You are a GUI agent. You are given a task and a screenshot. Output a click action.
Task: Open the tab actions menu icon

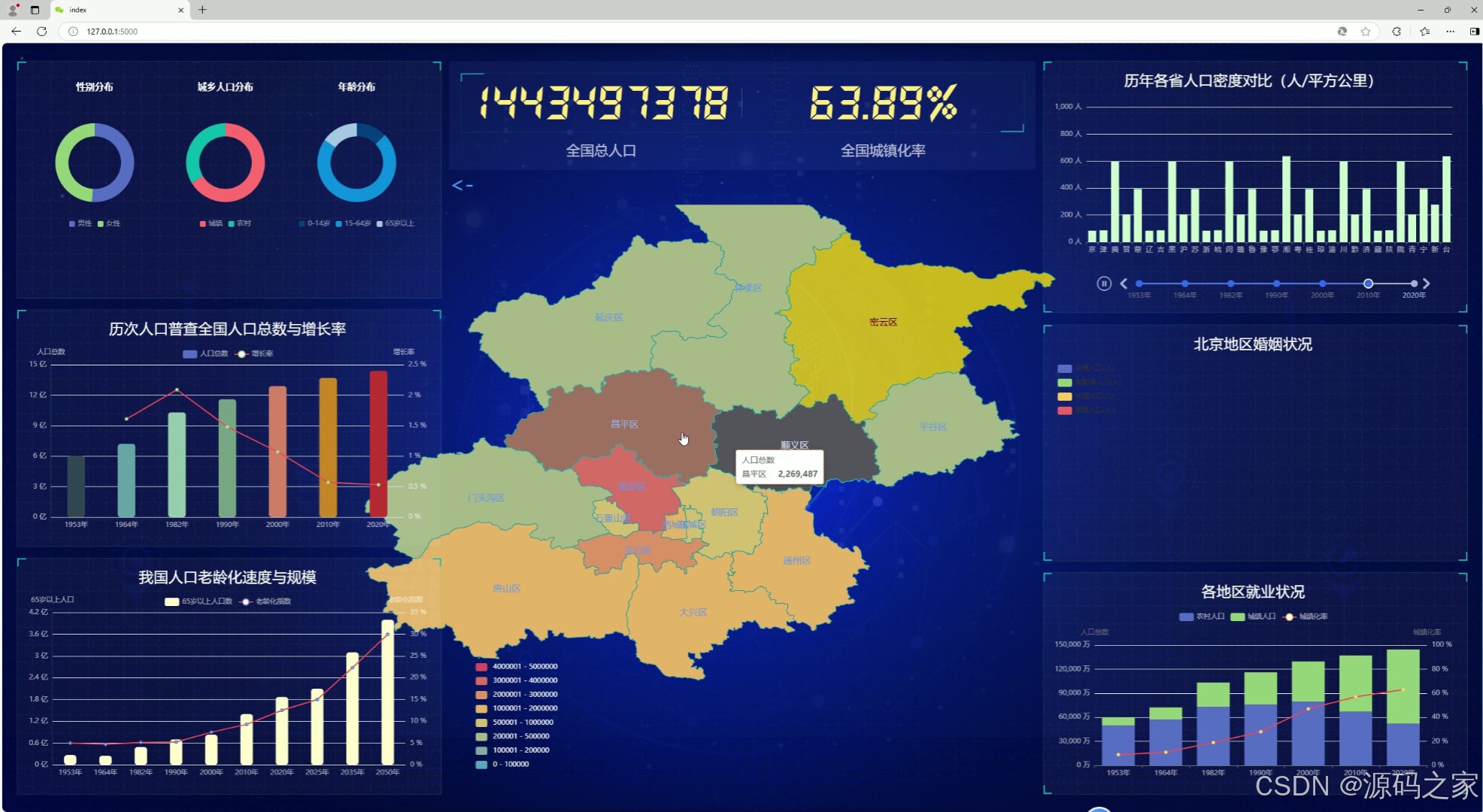[35, 10]
